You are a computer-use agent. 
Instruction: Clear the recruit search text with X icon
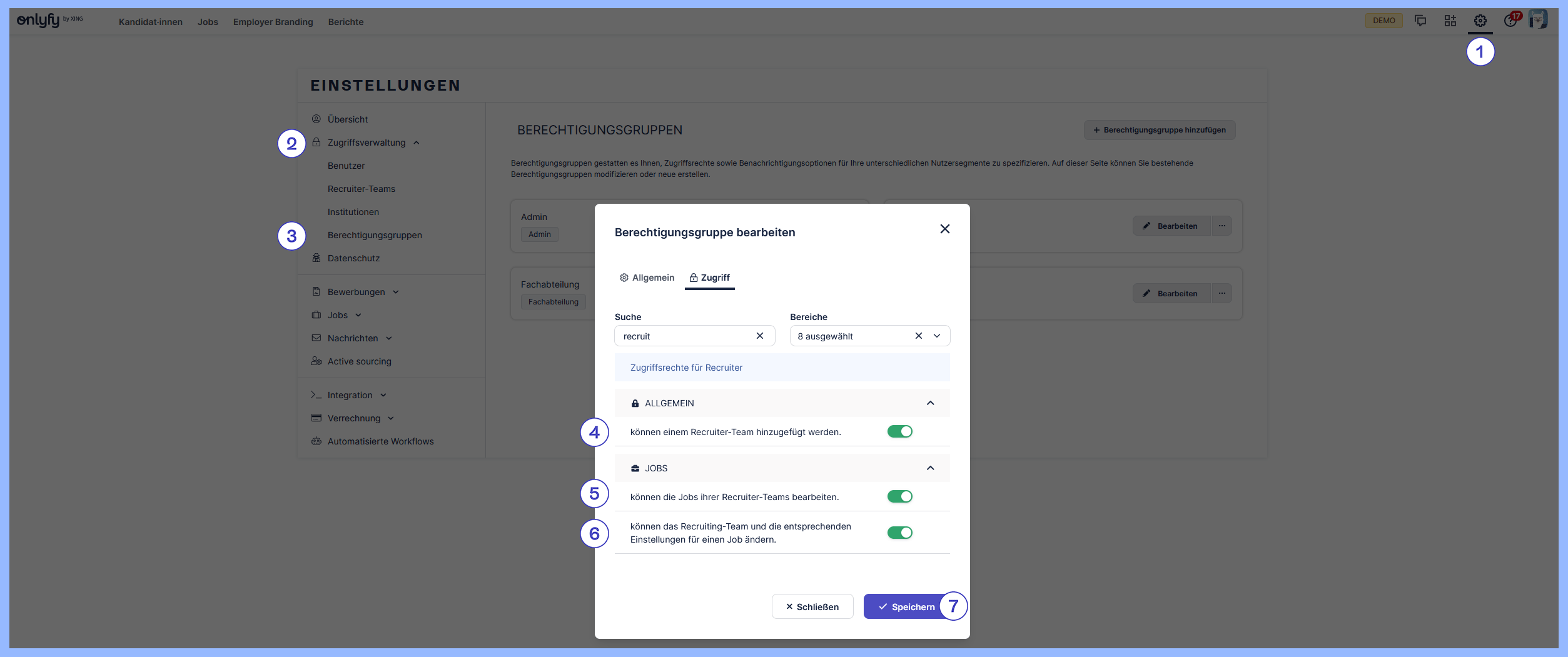point(759,336)
